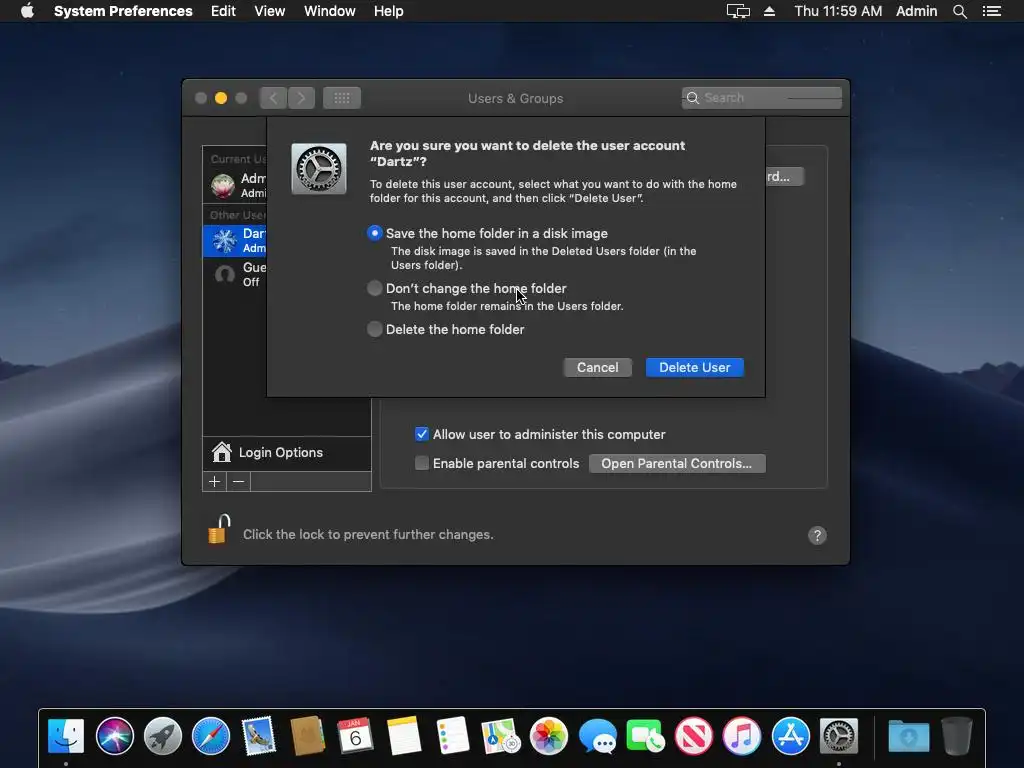Open Reminders from the Dock
1024x768 pixels.
click(x=452, y=736)
